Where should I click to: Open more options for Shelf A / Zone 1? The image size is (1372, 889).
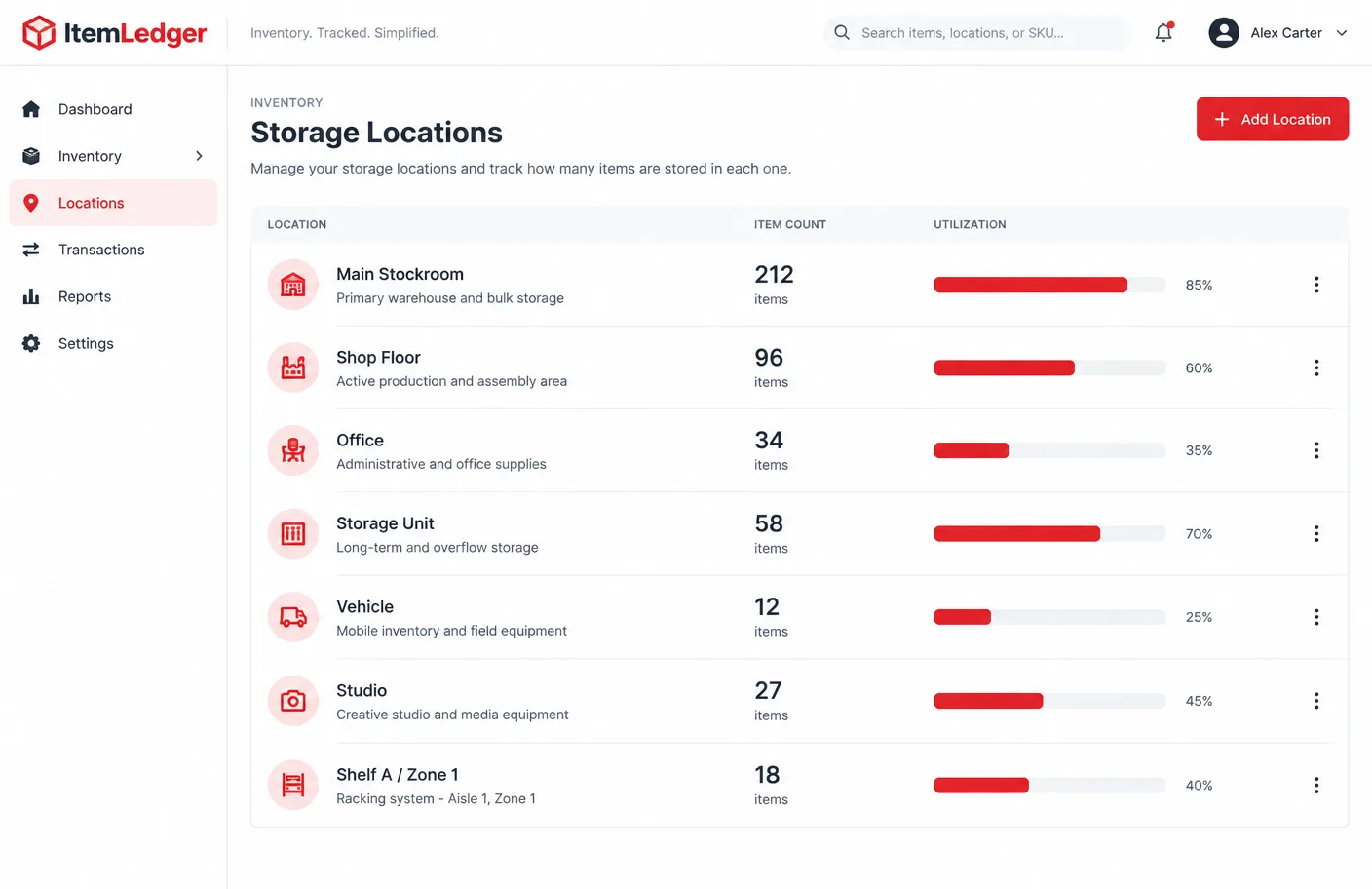(x=1316, y=785)
